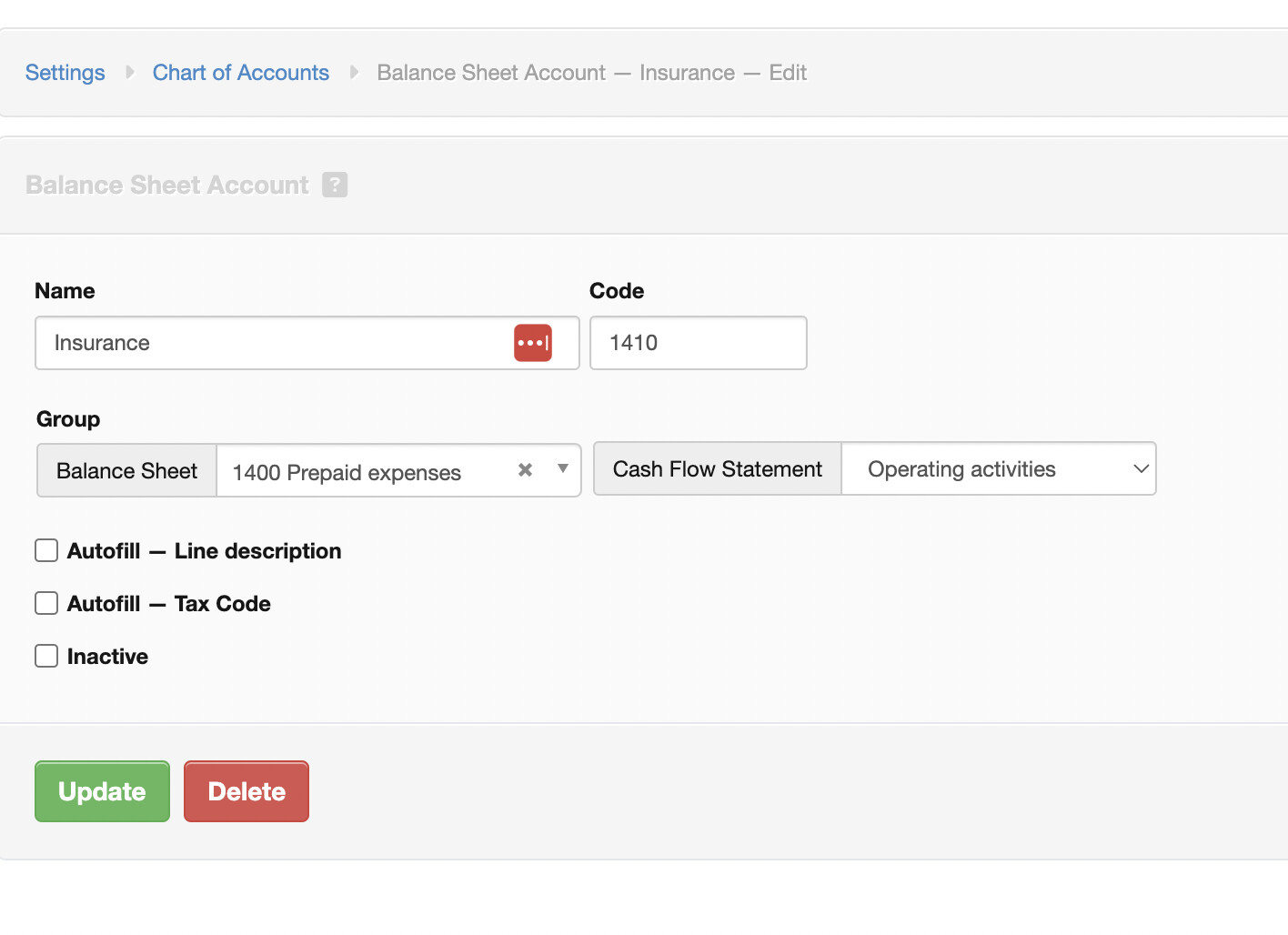
Task: Clear the 1400 Prepaid expenses selection
Action: (525, 470)
